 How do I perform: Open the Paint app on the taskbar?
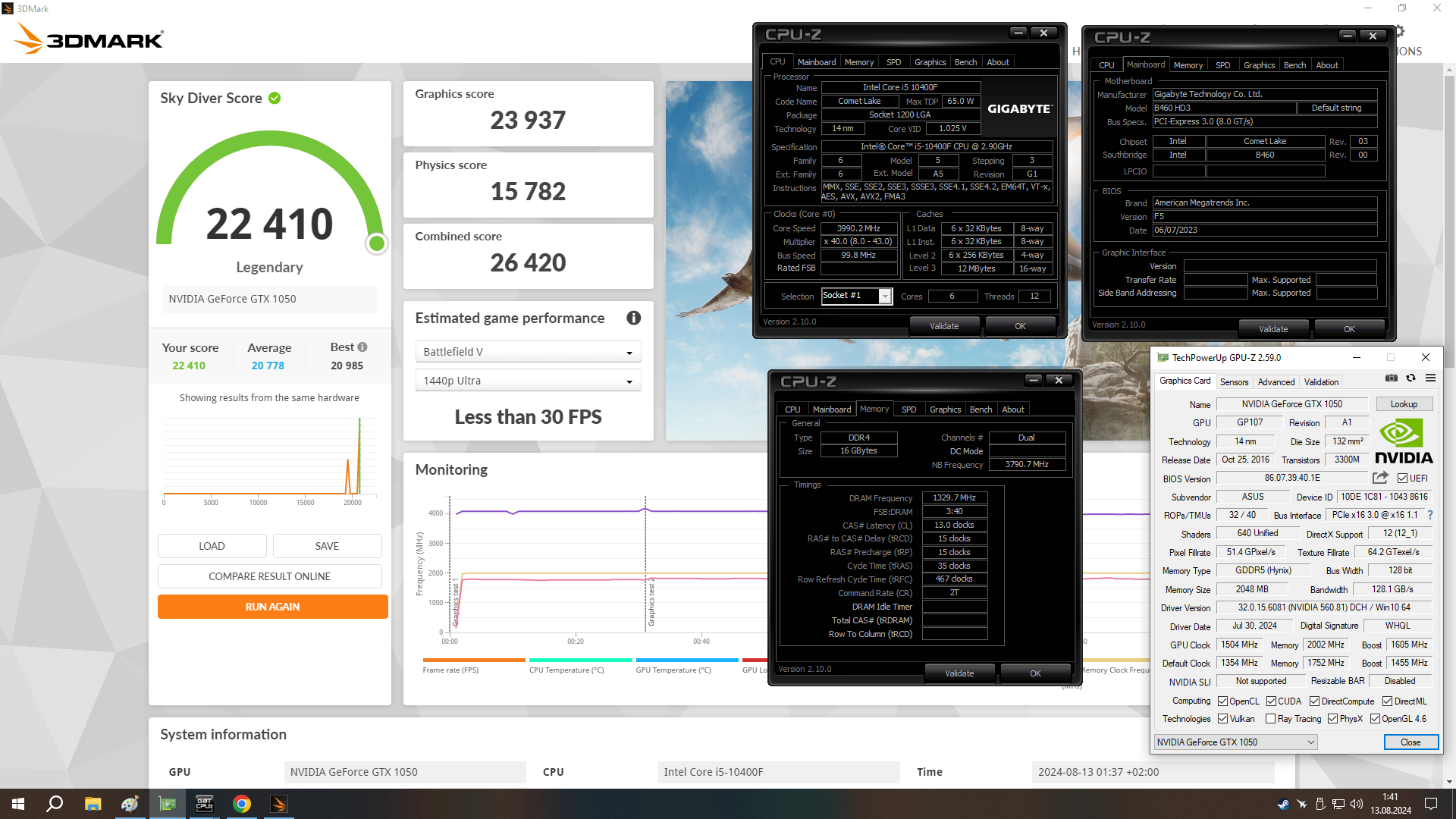click(130, 804)
